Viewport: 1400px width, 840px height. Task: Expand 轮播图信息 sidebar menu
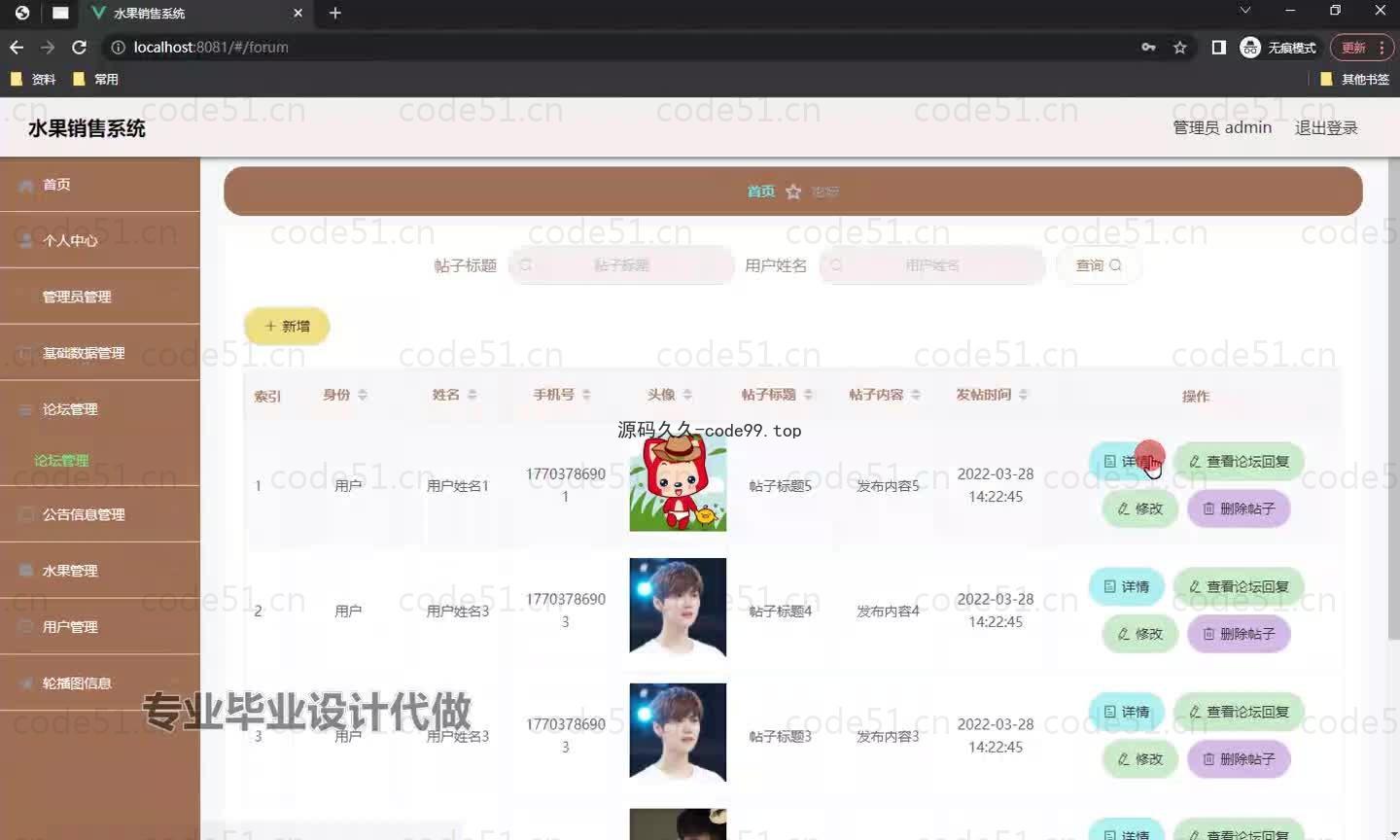point(99,683)
